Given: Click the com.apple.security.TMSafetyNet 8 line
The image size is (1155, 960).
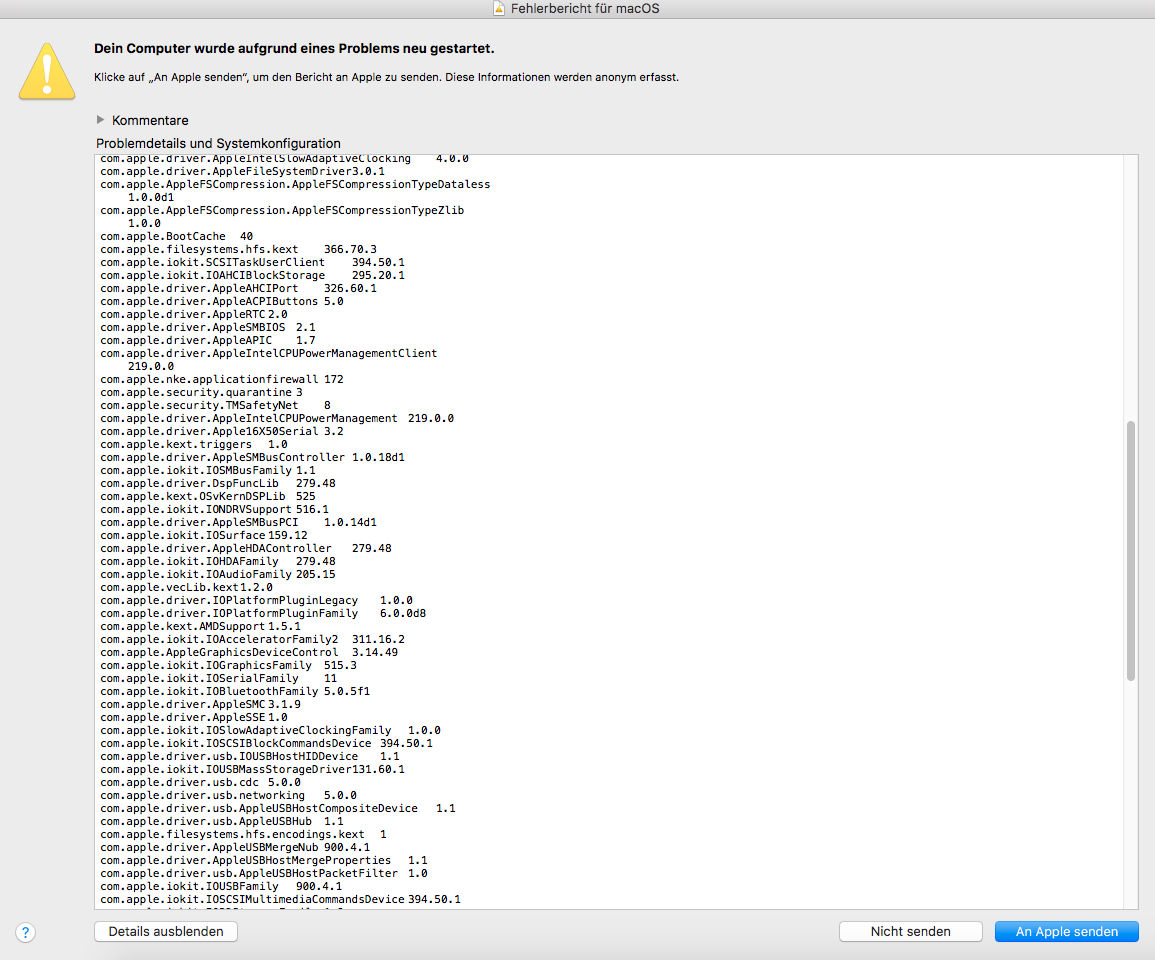Looking at the screenshot, I should 216,405.
